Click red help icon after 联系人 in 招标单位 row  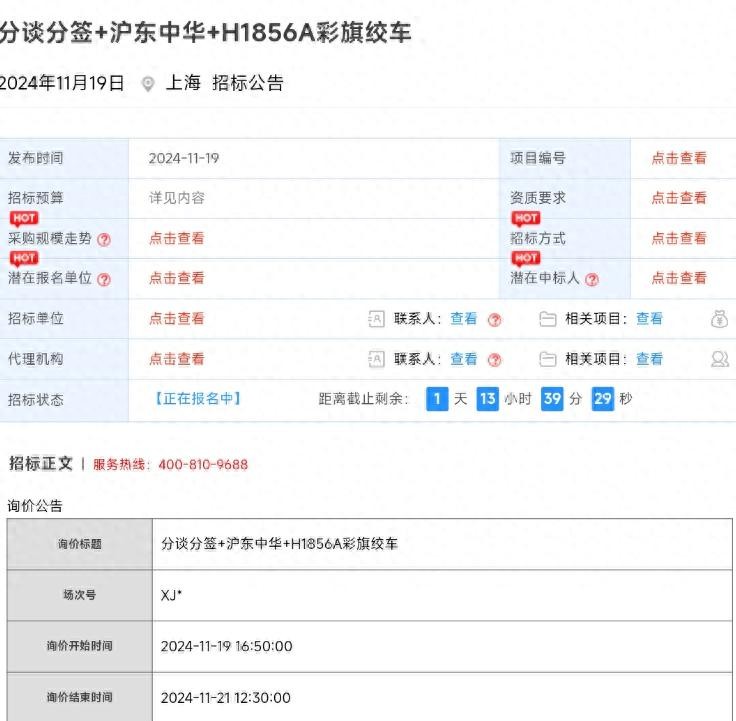(x=494, y=319)
